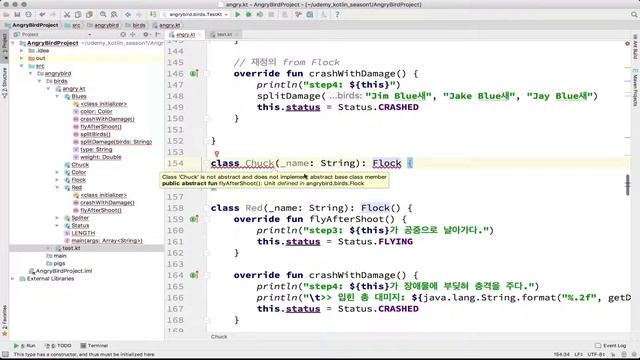Click the Collapse All icon in Project panel
The width and height of the screenshot is (640, 360).
click(x=133, y=35)
